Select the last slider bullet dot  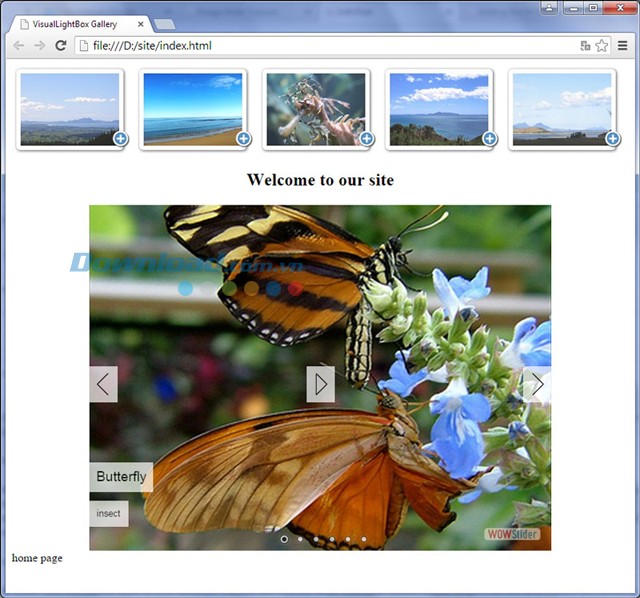pyautogui.click(x=364, y=539)
